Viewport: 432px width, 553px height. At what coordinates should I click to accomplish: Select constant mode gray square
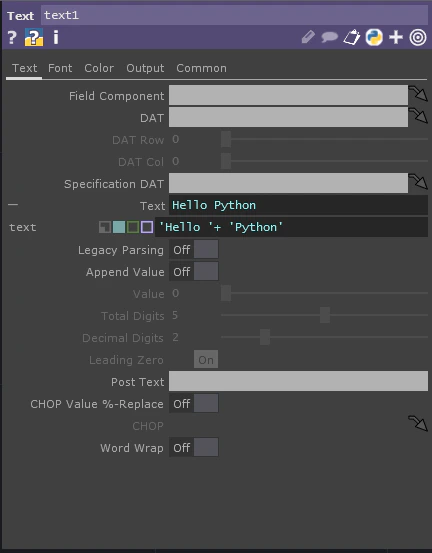(105, 227)
